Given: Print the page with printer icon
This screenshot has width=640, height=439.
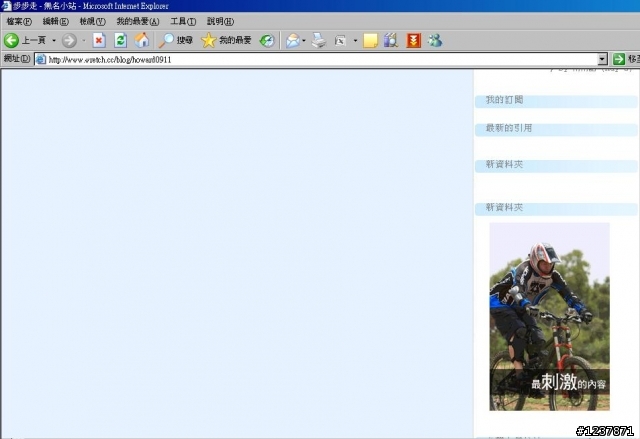Looking at the screenshot, I should click(319, 40).
